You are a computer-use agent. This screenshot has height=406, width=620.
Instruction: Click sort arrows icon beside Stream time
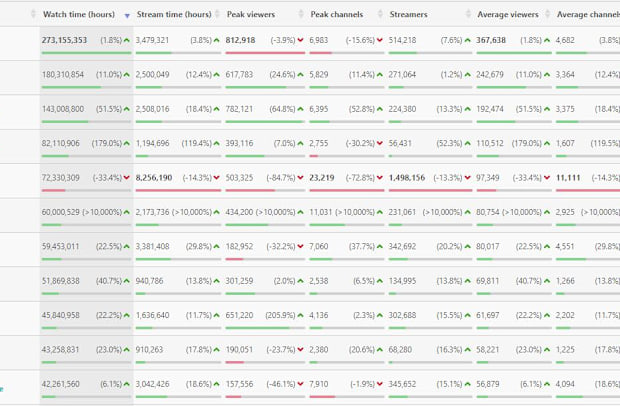click(217, 15)
